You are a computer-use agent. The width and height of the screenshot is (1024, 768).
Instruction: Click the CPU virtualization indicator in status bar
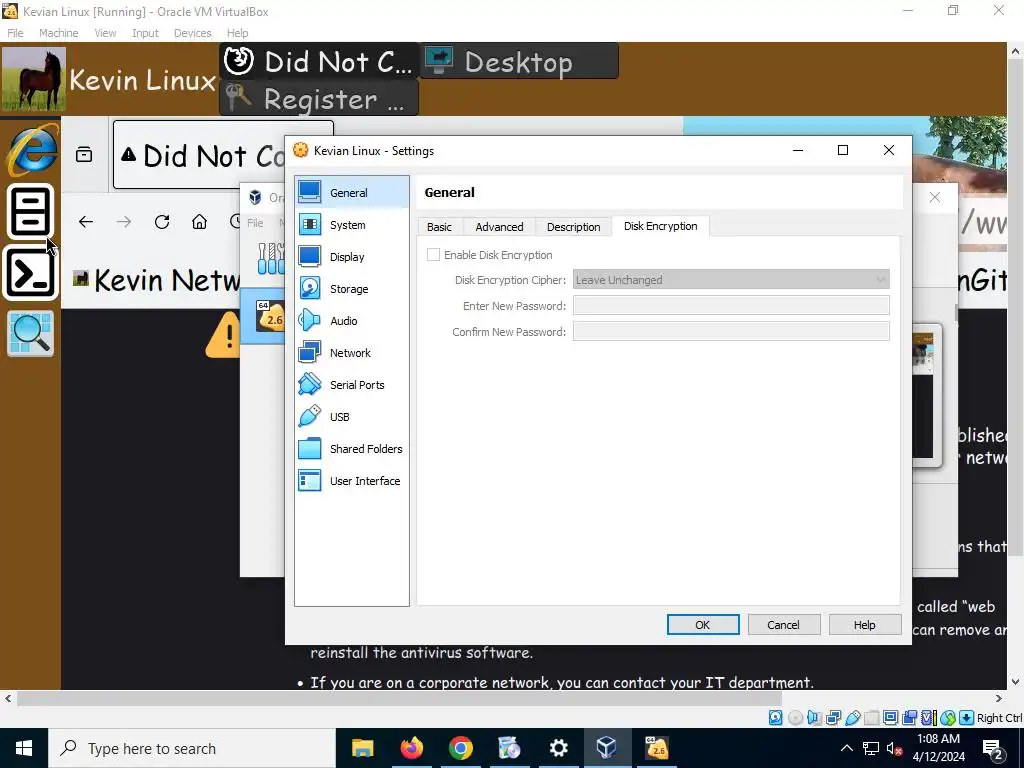click(929, 718)
